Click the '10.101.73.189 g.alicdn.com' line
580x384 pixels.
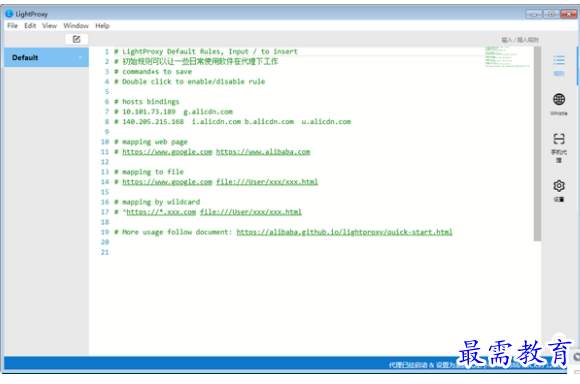point(173,111)
